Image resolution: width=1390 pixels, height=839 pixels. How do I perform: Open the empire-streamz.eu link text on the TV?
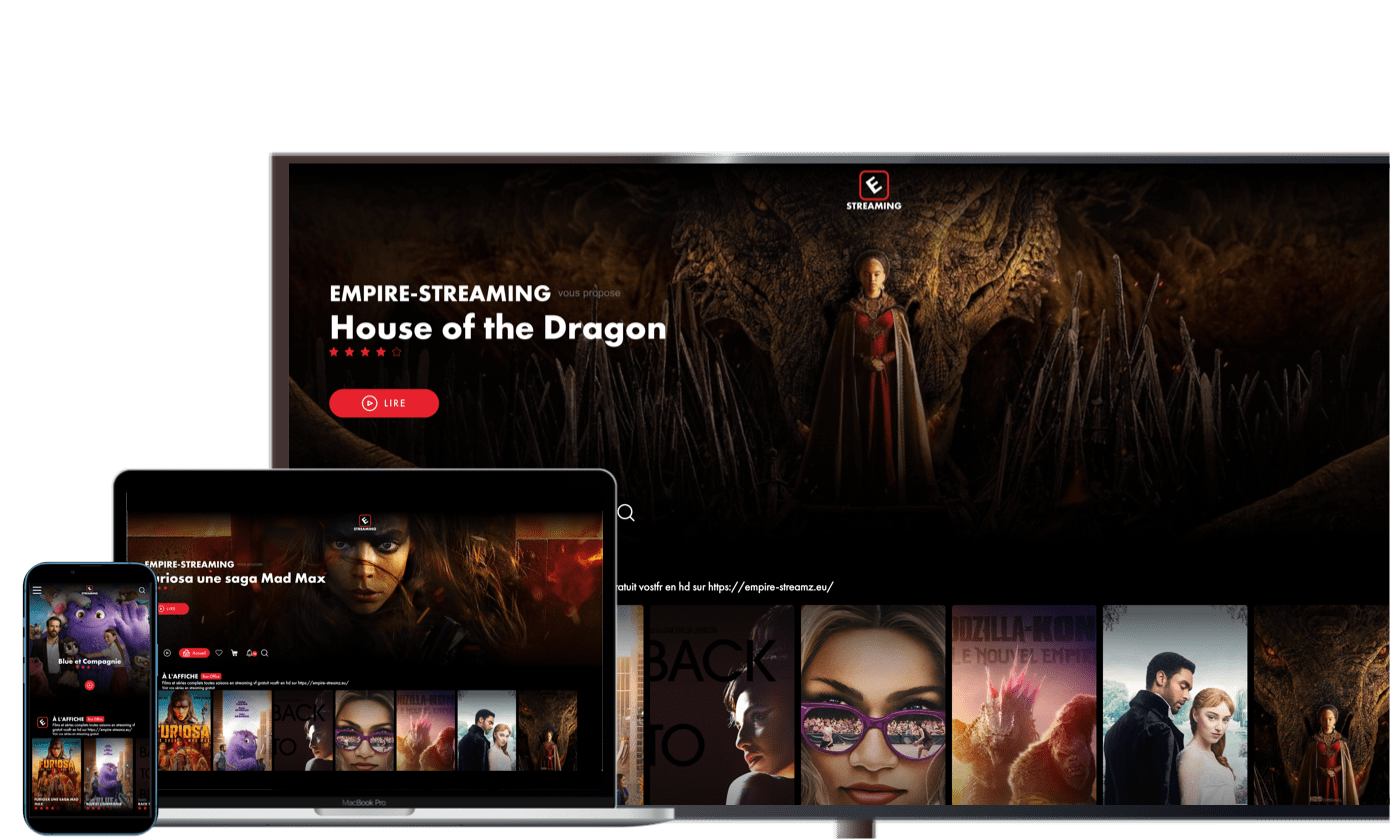[x=770, y=587]
